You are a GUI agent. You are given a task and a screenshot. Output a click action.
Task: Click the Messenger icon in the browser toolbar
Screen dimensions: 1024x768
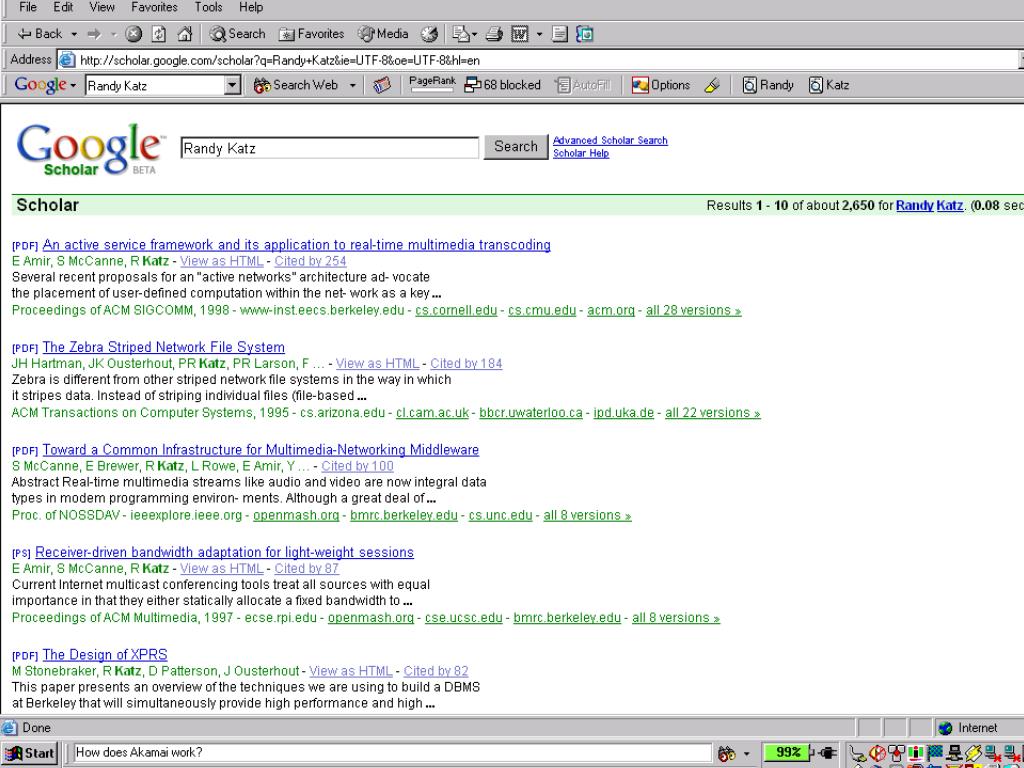point(584,34)
